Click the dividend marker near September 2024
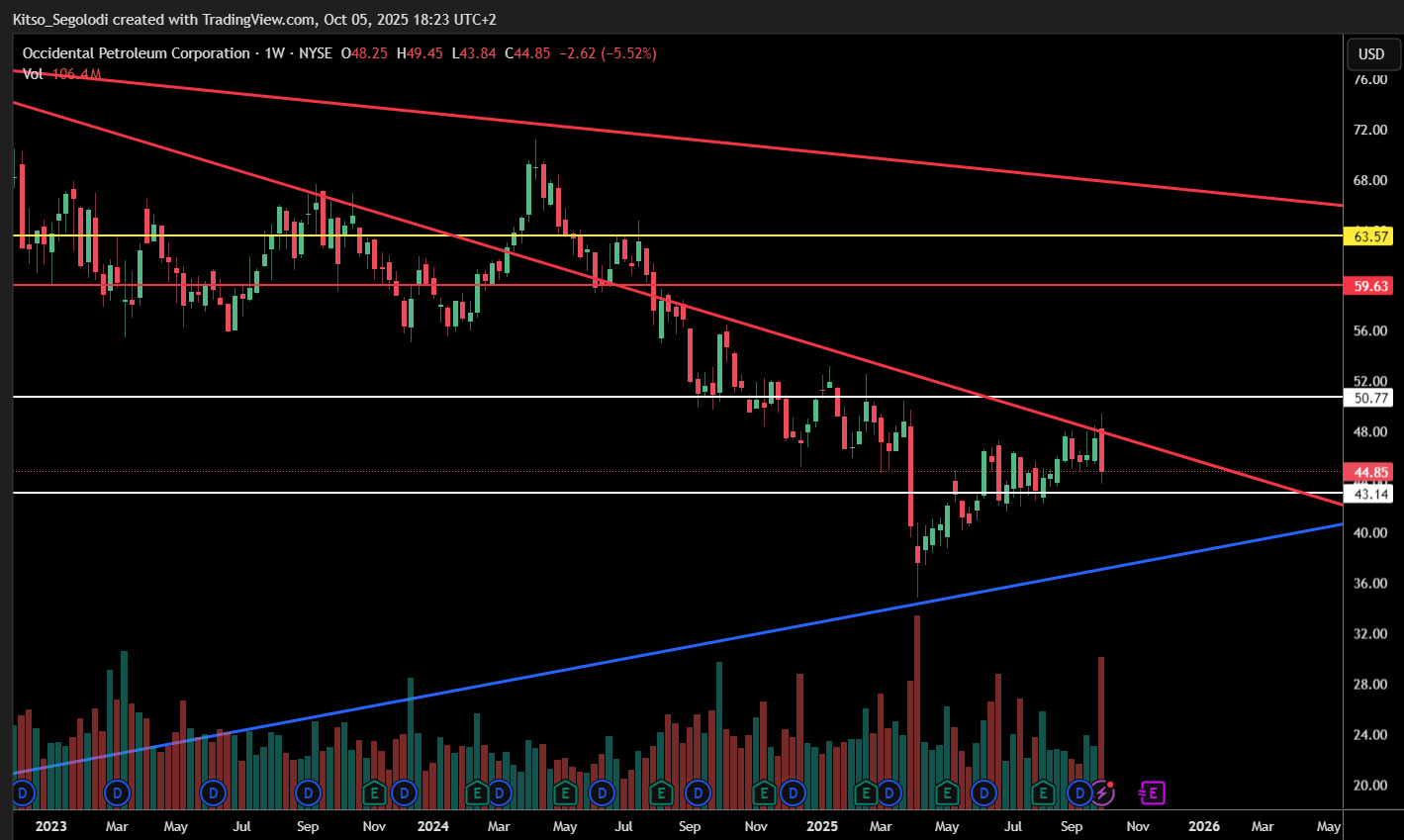 click(x=699, y=793)
